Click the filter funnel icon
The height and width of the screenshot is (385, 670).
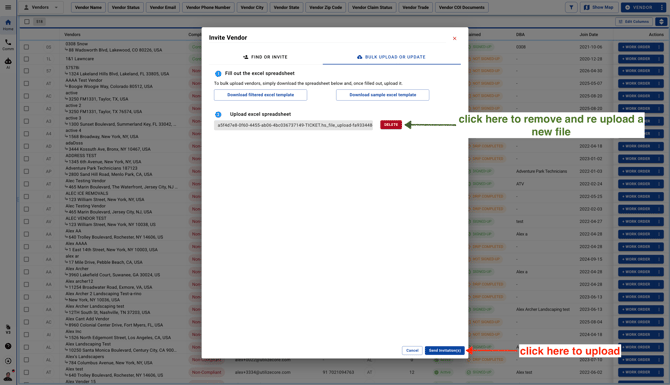pos(571,7)
